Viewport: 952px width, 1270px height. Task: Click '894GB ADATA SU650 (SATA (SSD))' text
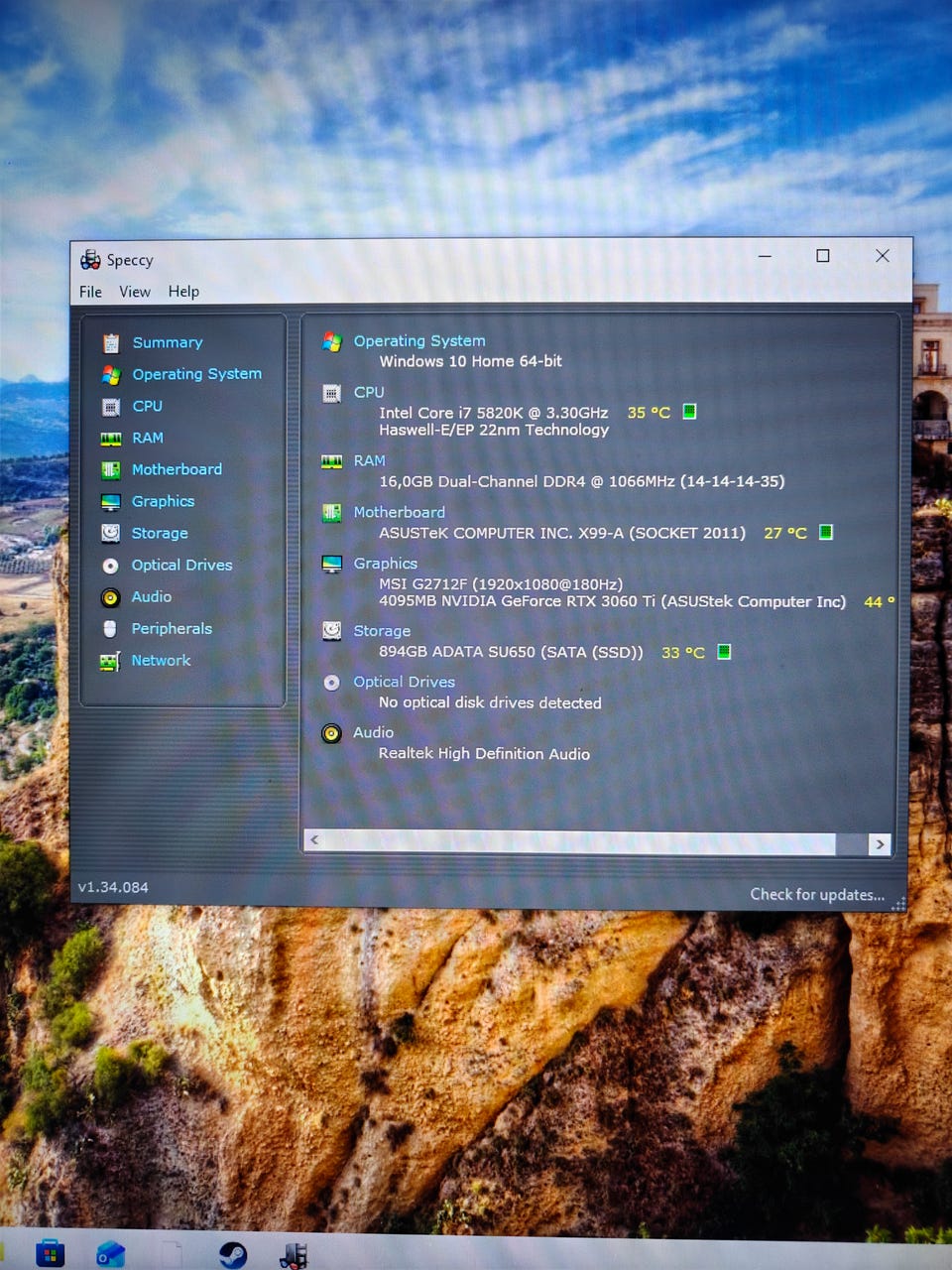[511, 652]
